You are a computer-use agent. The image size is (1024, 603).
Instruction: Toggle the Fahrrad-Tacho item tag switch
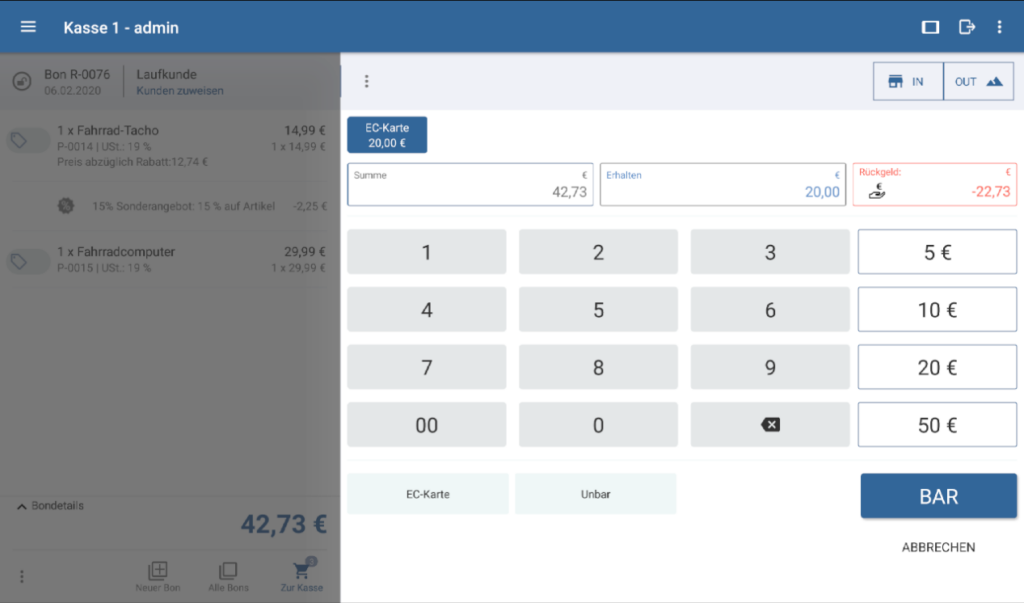[x=27, y=141]
